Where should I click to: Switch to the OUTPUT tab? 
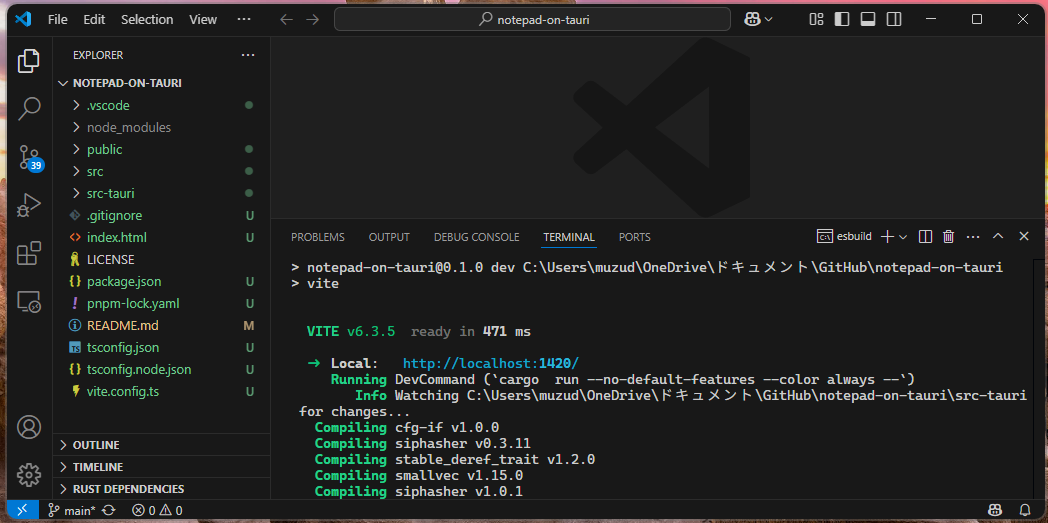[x=389, y=237]
